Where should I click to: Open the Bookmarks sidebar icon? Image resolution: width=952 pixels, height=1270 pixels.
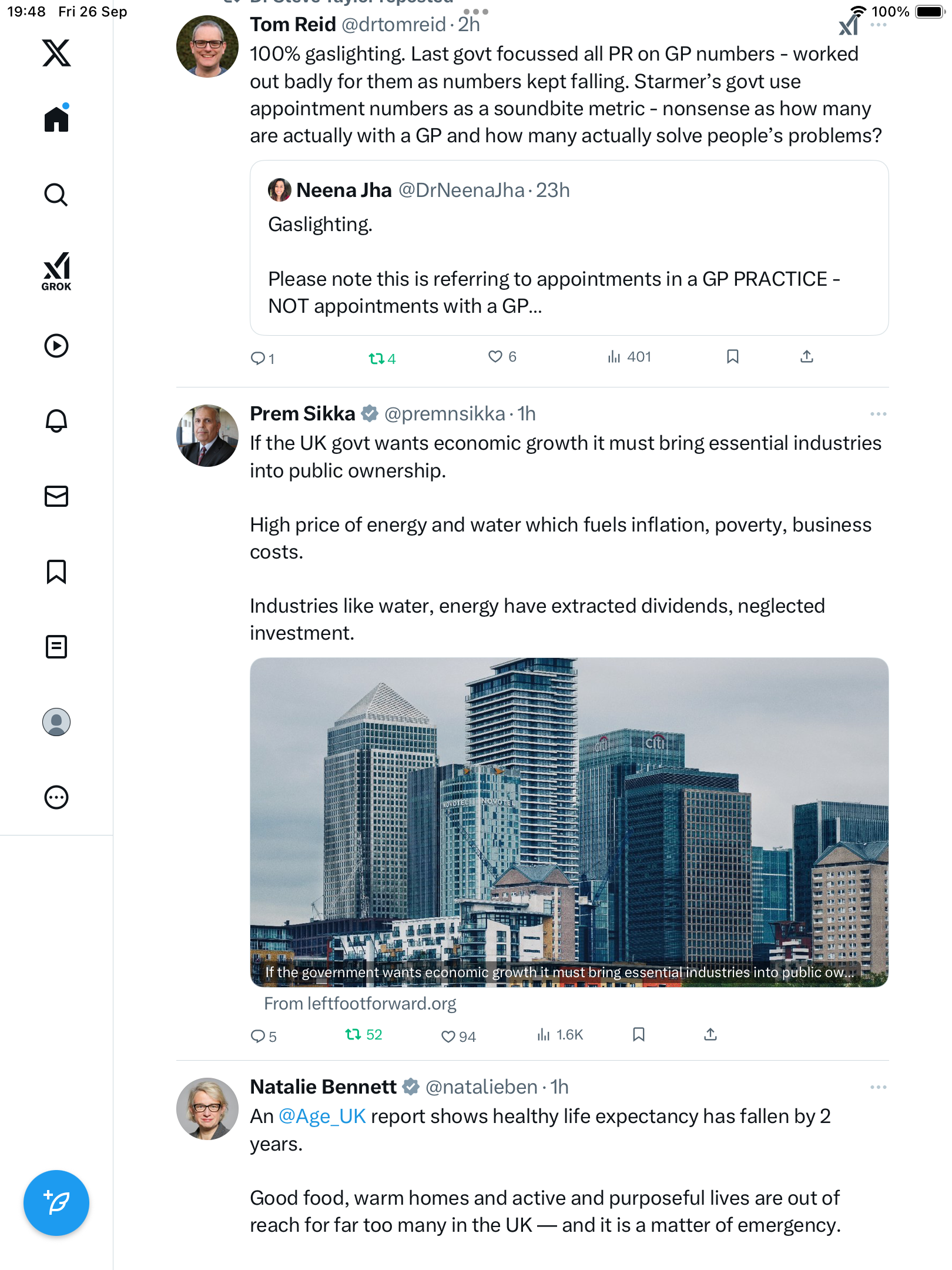56,571
